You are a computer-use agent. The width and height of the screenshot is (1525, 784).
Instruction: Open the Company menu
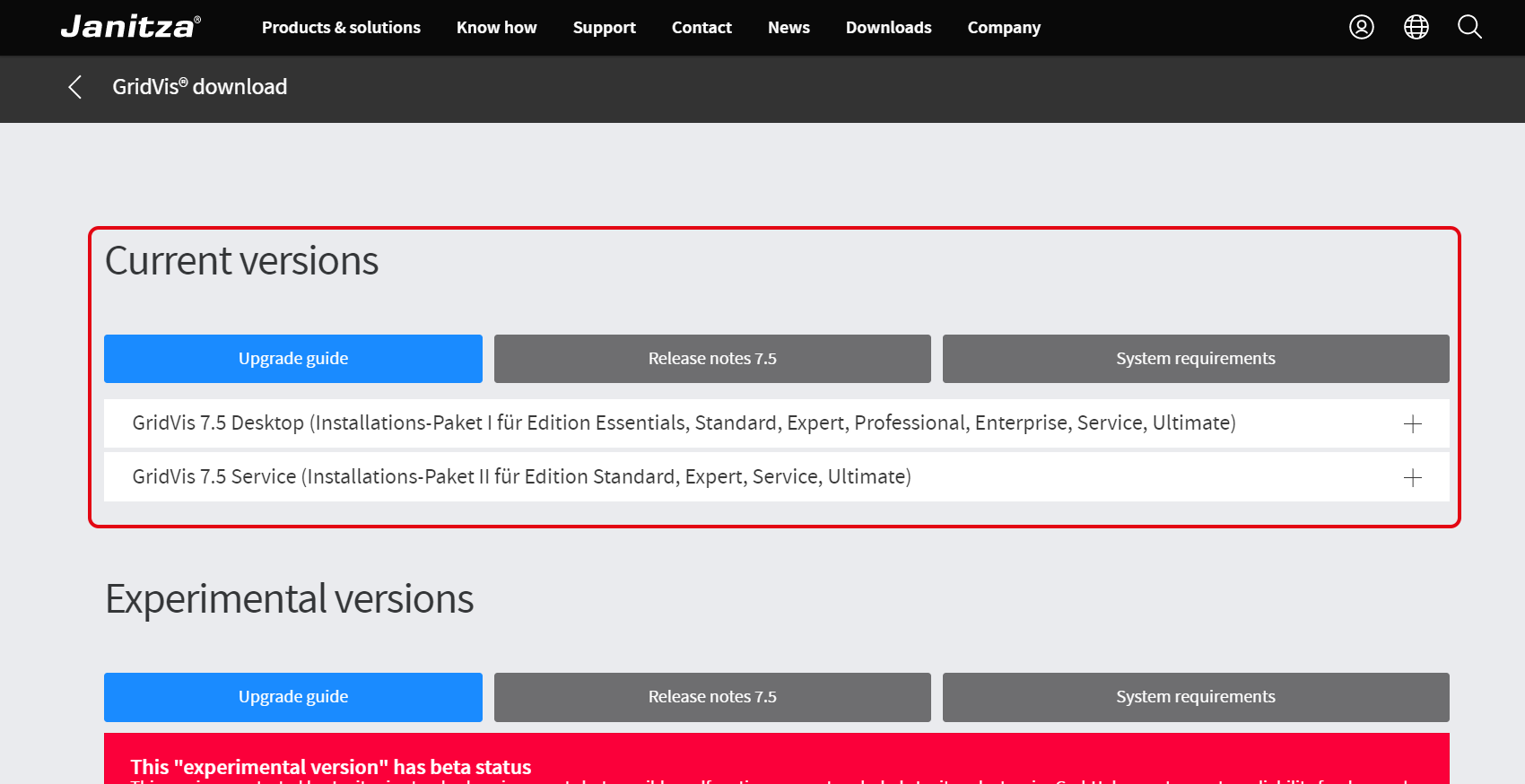[x=1004, y=28]
